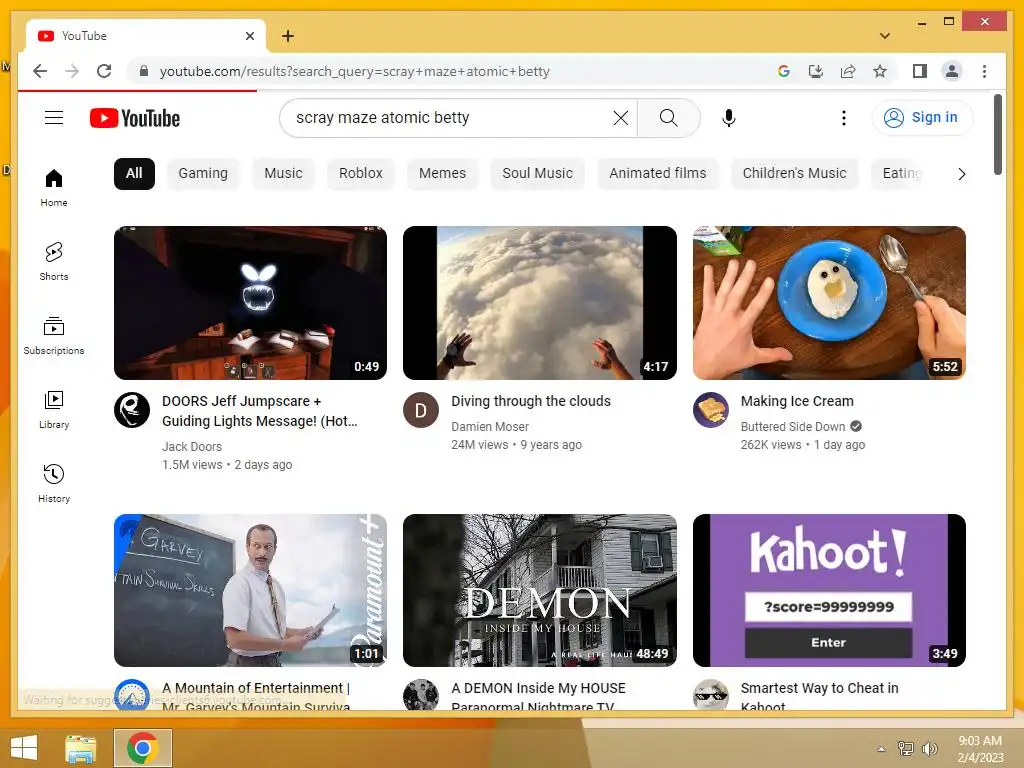Click the browser address bar URL
Viewport: 1024px width, 768px height.
coord(355,71)
